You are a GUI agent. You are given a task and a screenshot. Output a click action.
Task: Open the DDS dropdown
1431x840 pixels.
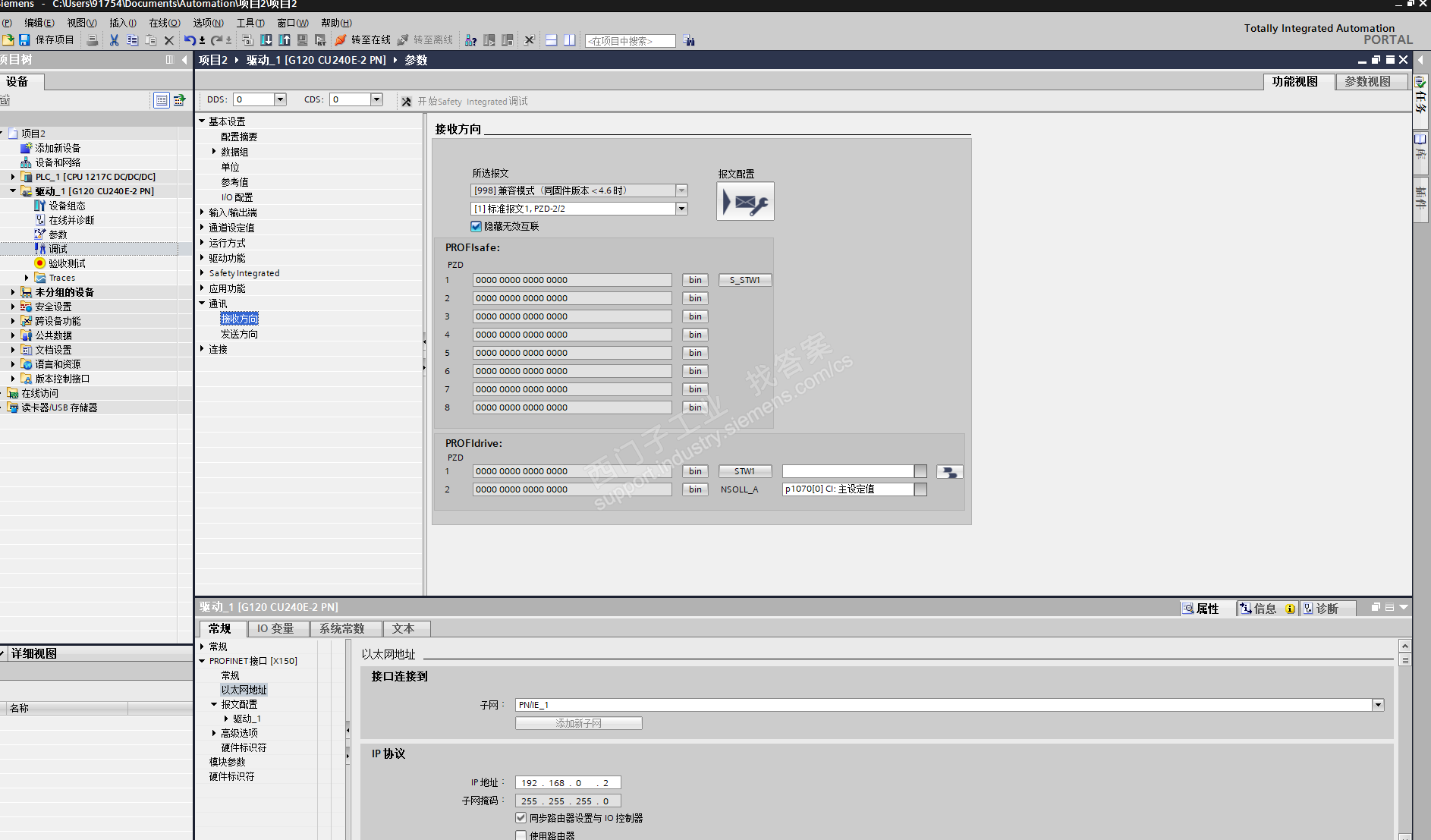tap(280, 99)
